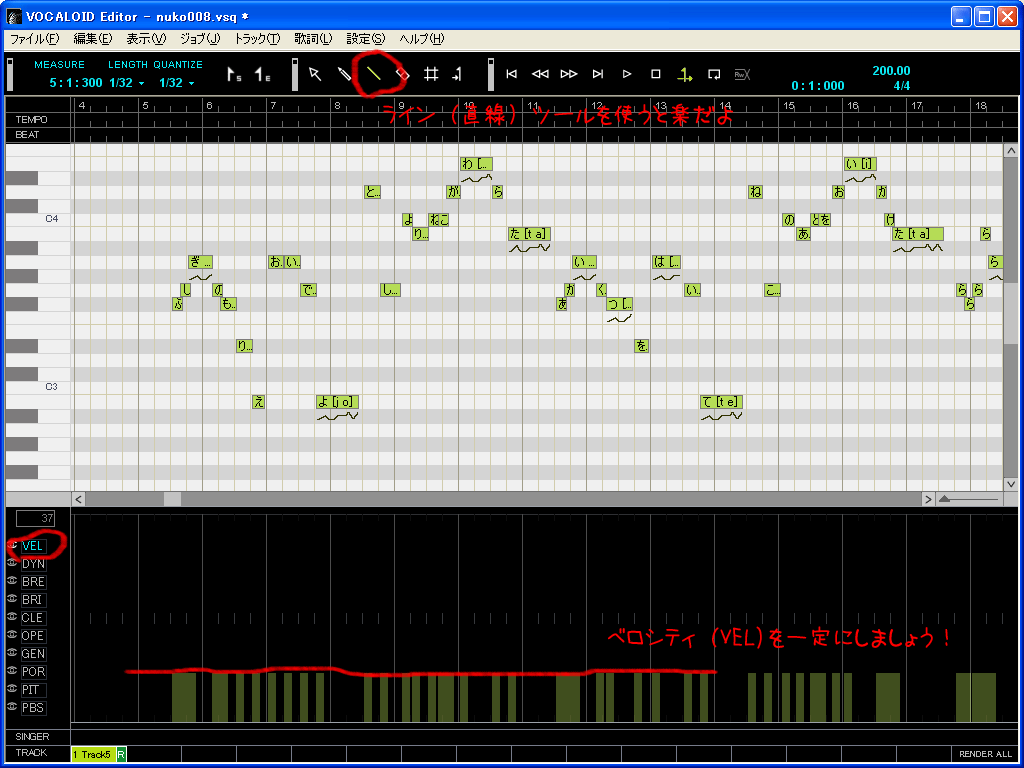The width and height of the screenshot is (1024, 768).
Task: Jump to song end
Action: pyautogui.click(x=598, y=74)
